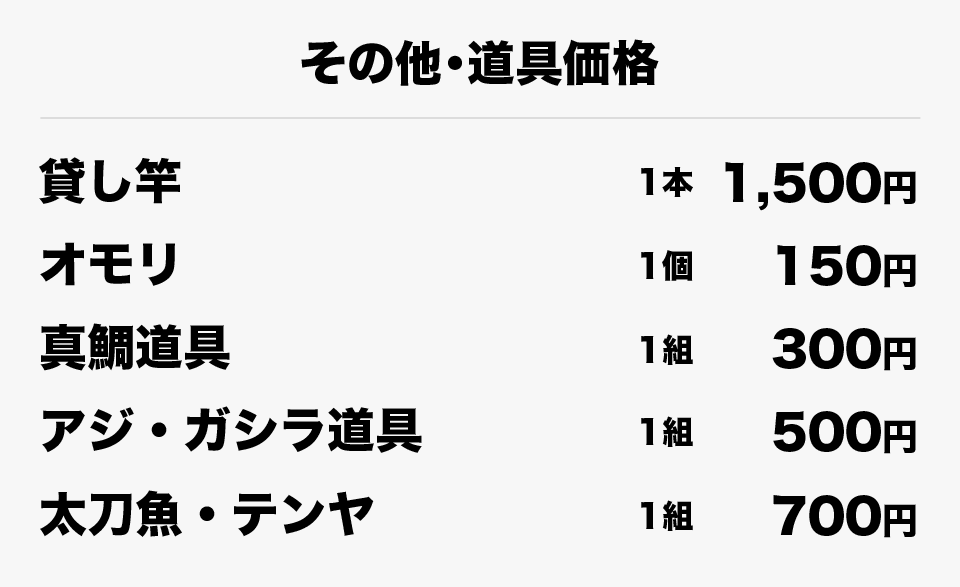Viewport: 960px width, 587px height.
Task: Click the 道具価格 part of the title
Action: coord(563,64)
